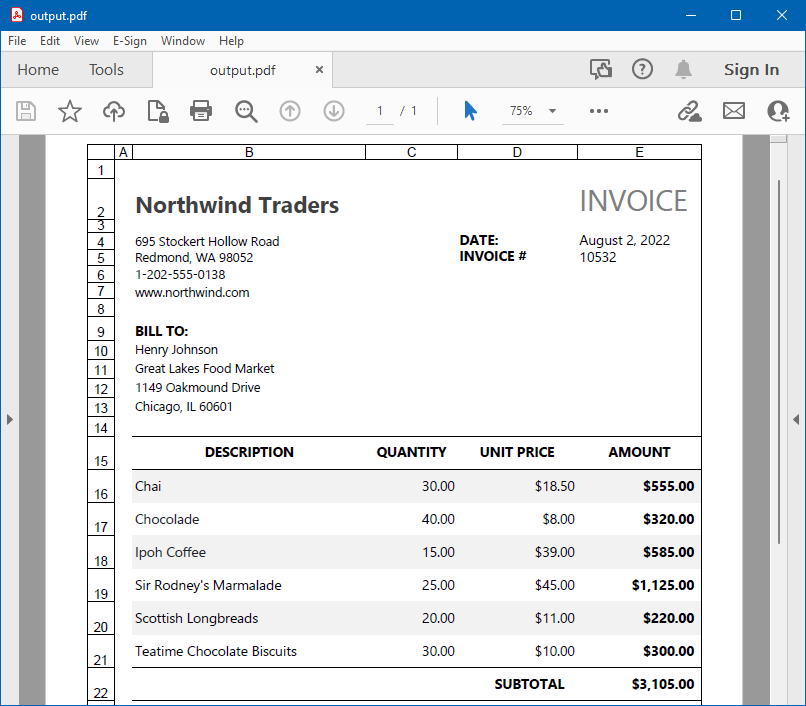Screen dimensions: 806x706
Task: Click the Sign In button
Action: 751,70
